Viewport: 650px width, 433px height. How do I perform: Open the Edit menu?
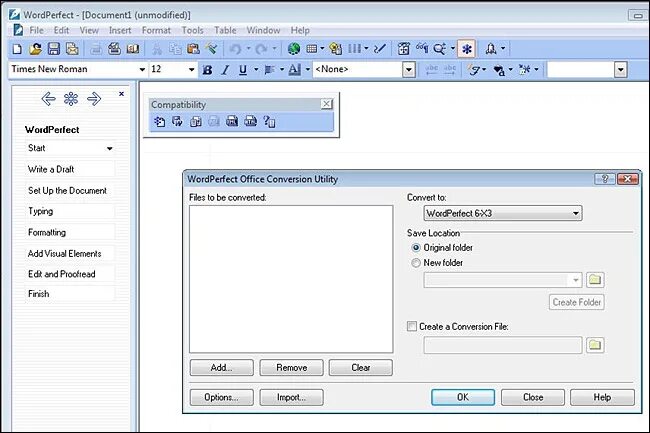point(61,30)
